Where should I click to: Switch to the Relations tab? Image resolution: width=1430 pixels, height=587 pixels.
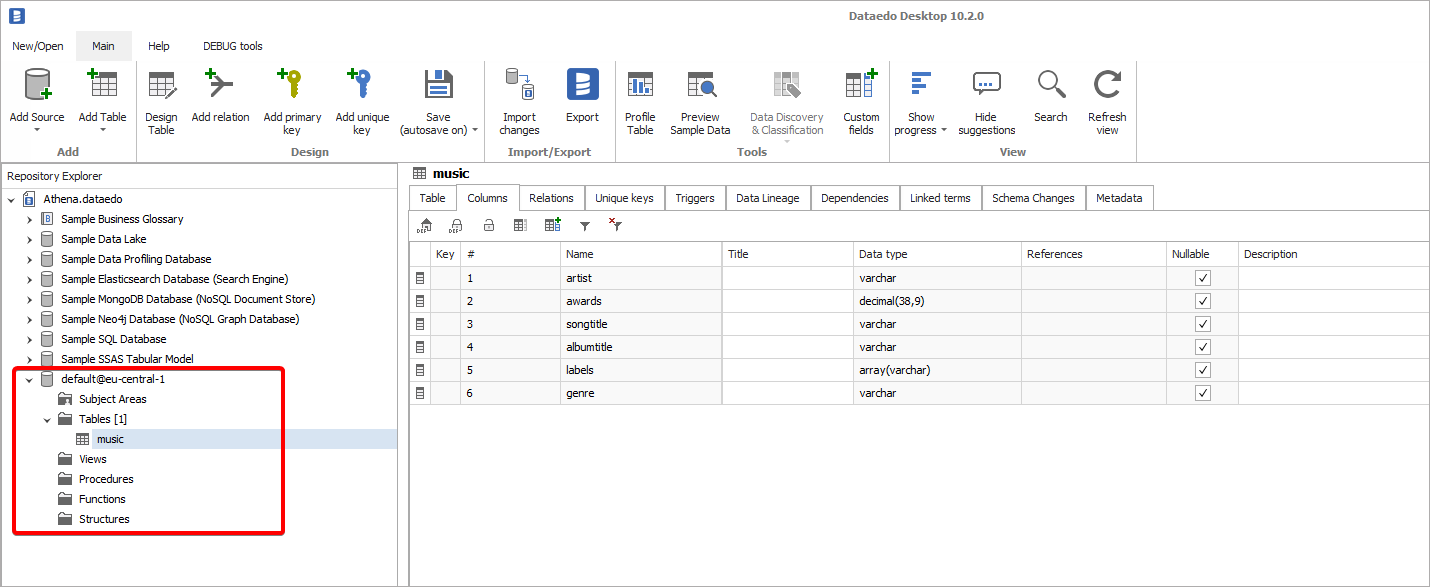click(x=551, y=197)
